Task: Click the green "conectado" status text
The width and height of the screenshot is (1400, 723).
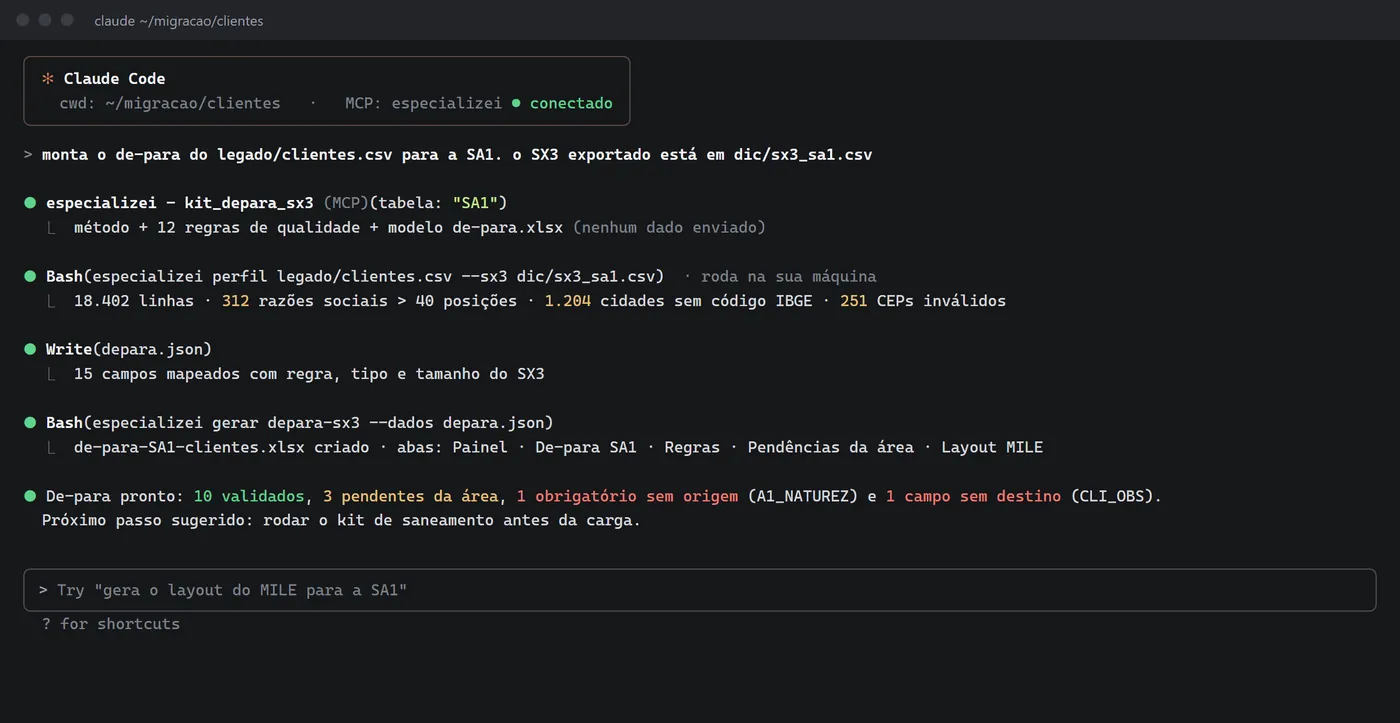Action: (571, 103)
